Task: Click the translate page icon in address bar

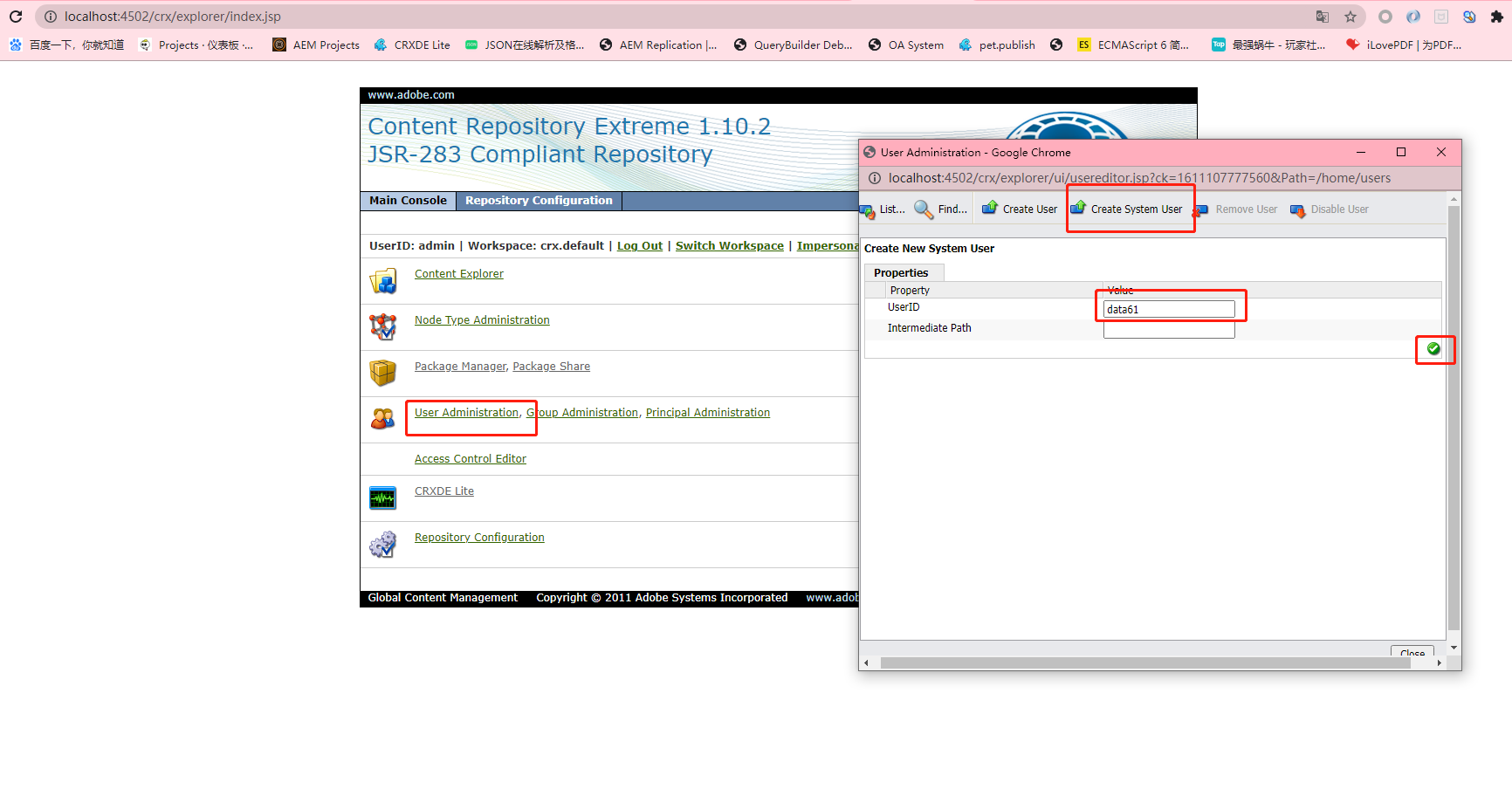Action: [x=1323, y=17]
